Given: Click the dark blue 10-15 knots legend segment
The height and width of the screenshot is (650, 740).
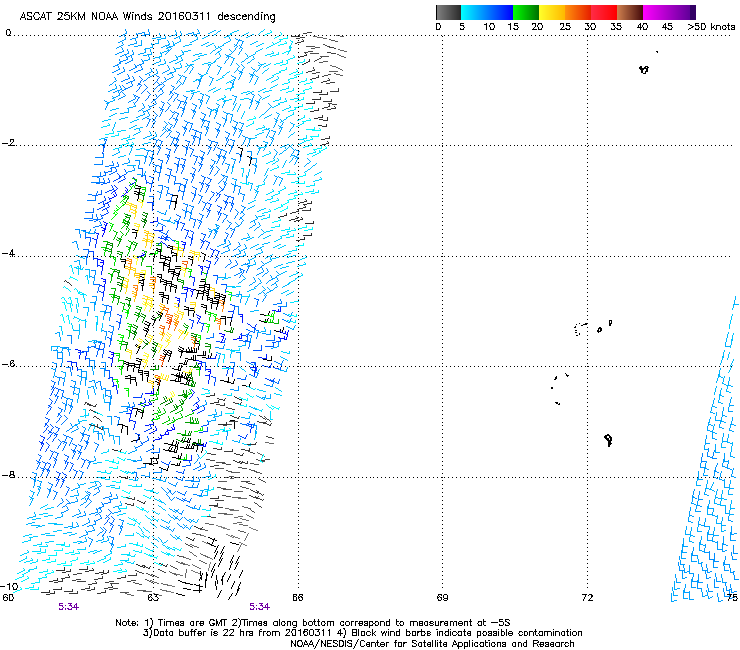Looking at the screenshot, I should [500, 12].
